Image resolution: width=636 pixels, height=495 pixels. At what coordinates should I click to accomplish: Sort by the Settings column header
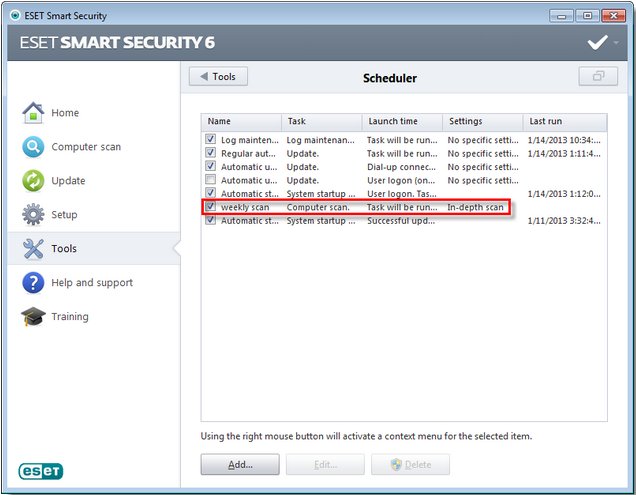coord(482,121)
